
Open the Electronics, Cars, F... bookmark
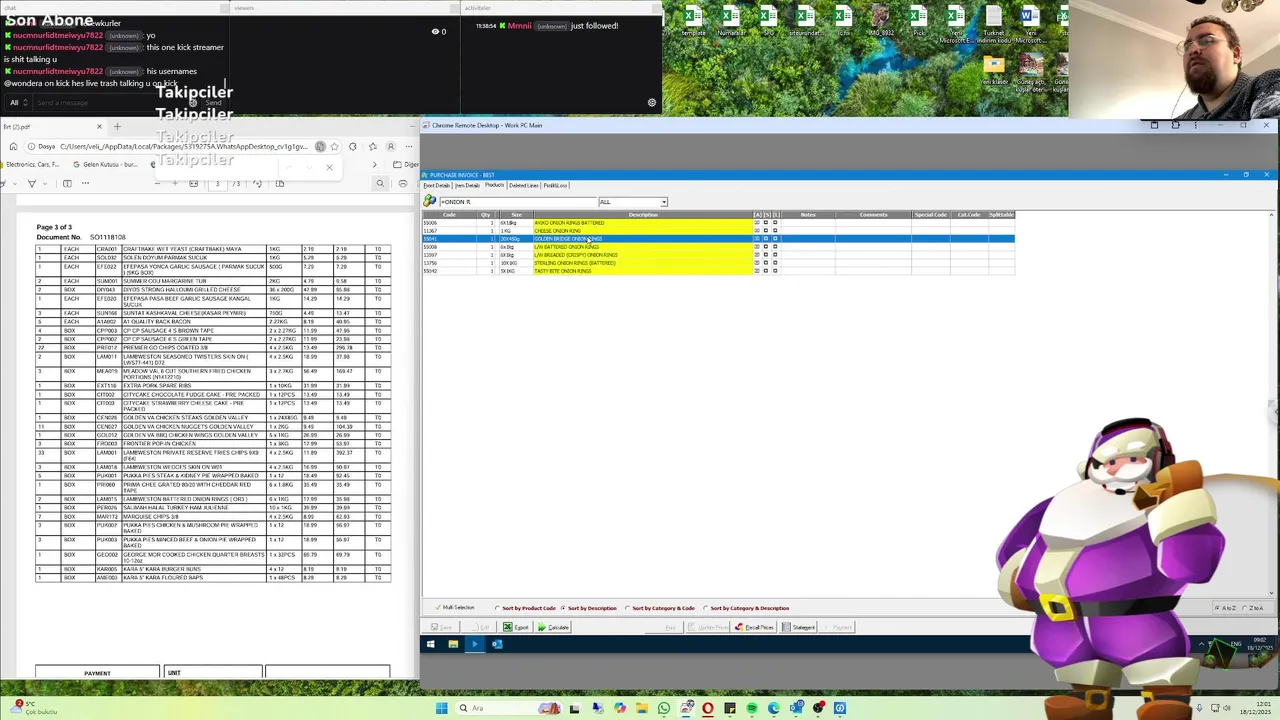(30, 164)
